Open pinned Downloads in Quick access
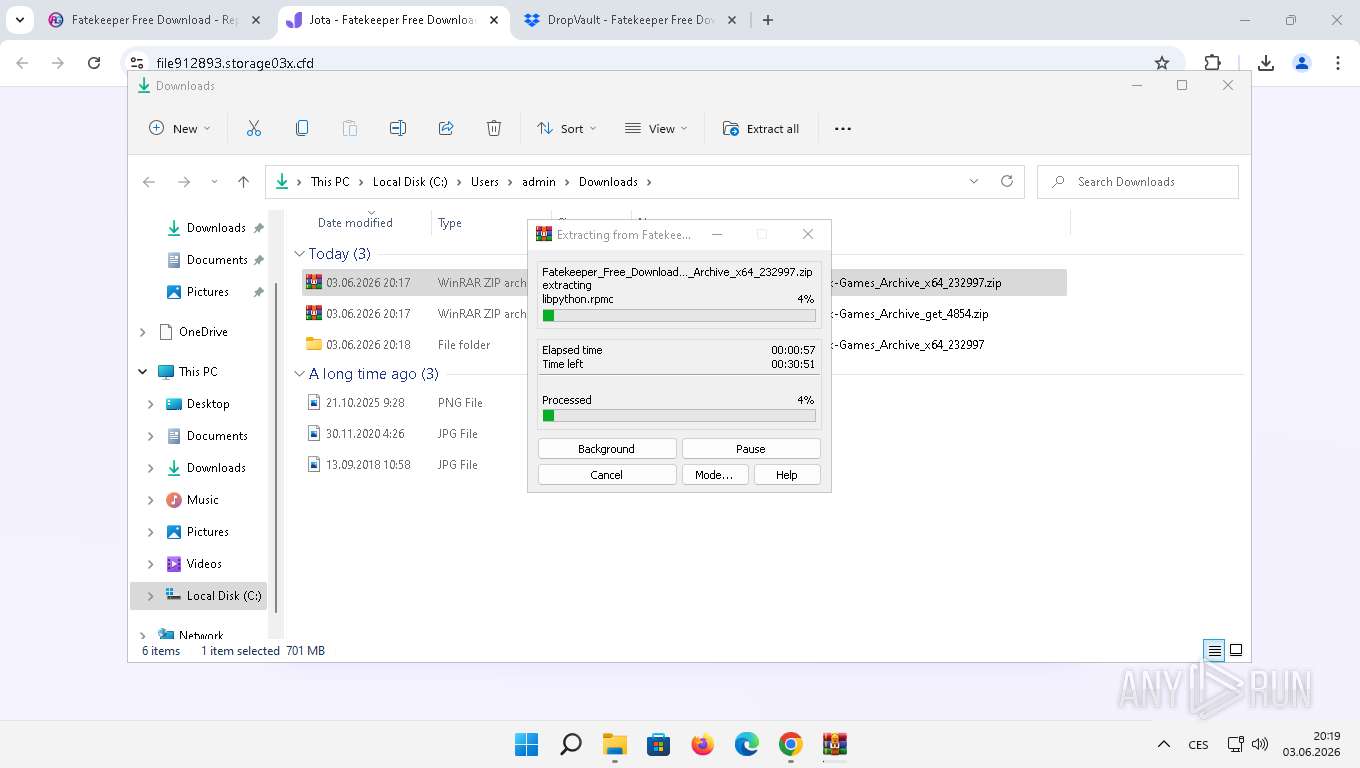This screenshot has width=1360, height=768. (x=216, y=228)
